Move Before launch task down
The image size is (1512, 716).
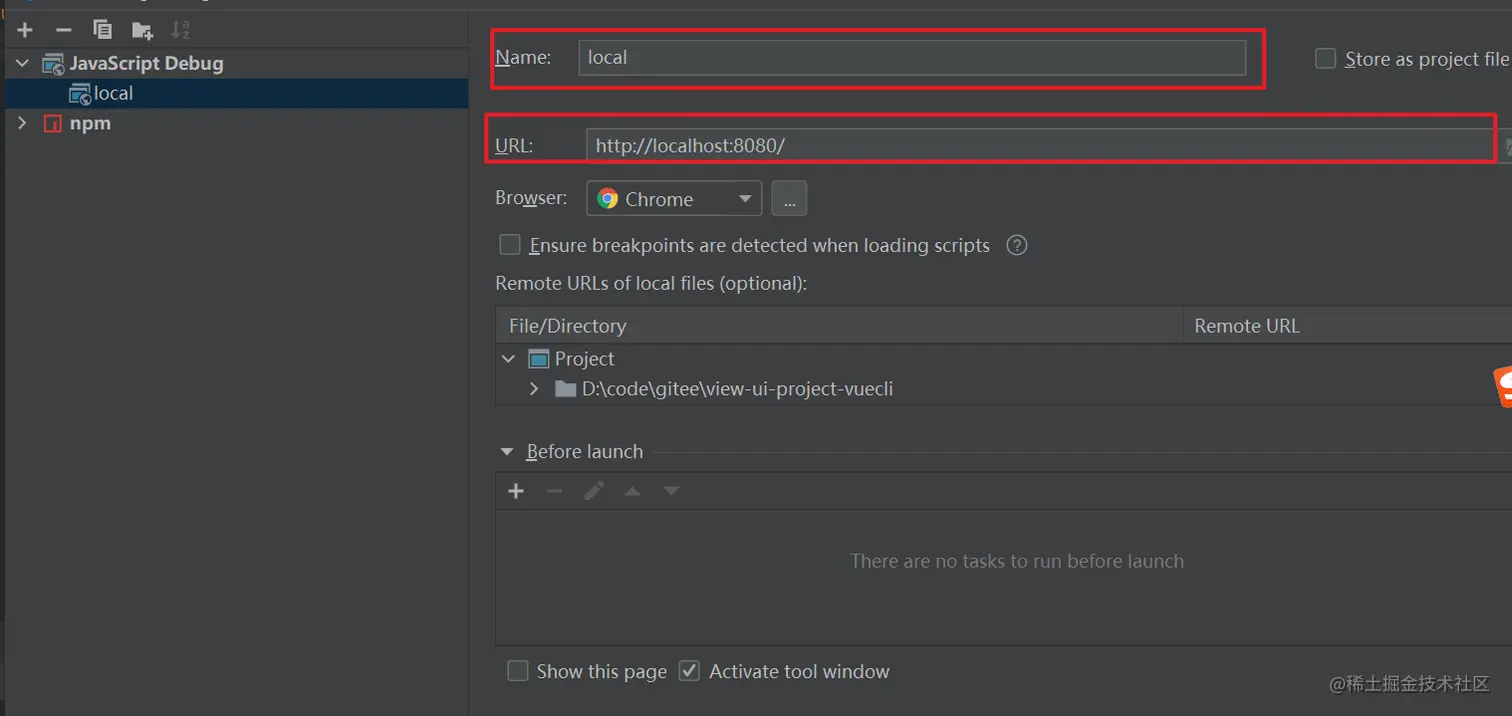coord(672,491)
